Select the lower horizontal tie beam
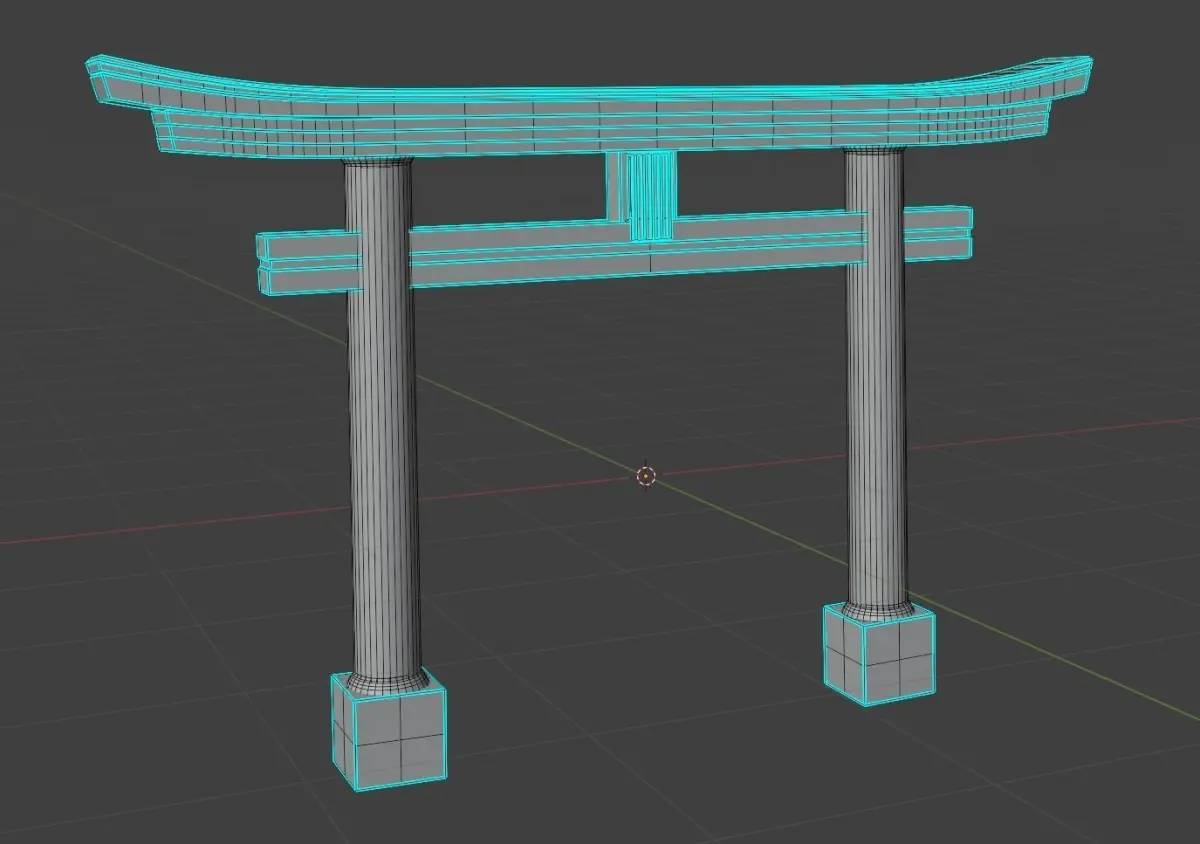 pos(614,251)
